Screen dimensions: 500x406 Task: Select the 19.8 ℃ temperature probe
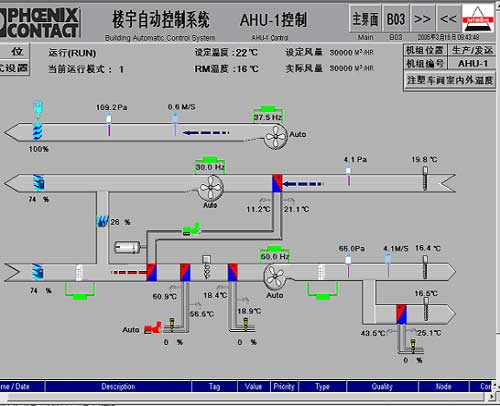point(425,178)
